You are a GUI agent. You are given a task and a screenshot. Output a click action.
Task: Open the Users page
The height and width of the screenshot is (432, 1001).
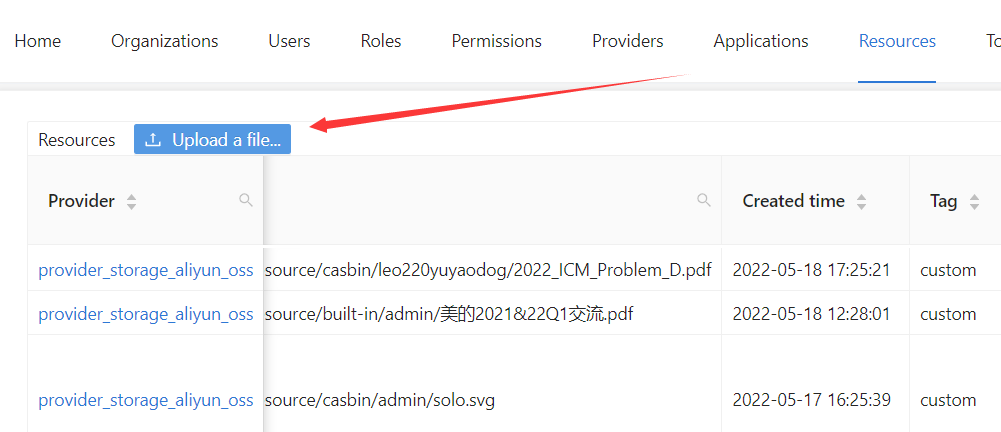coord(289,41)
